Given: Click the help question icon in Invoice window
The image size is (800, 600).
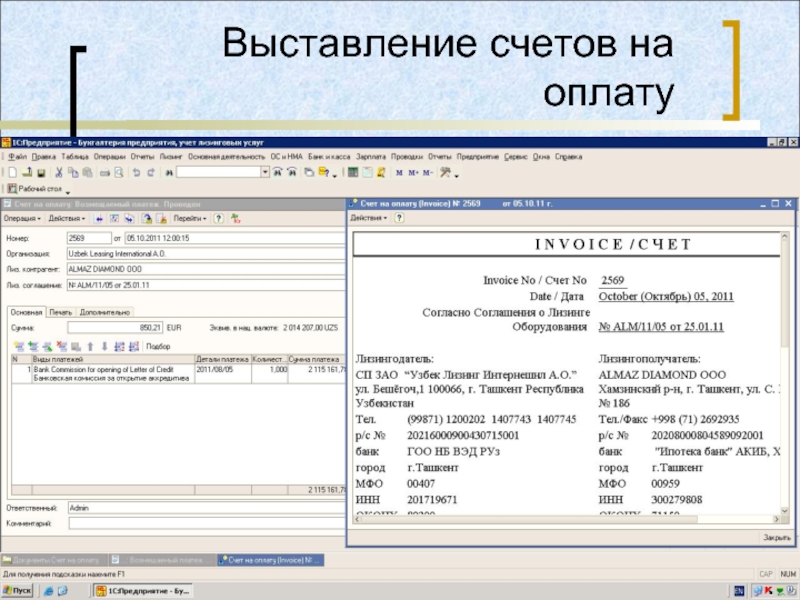Looking at the screenshot, I should click(399, 218).
